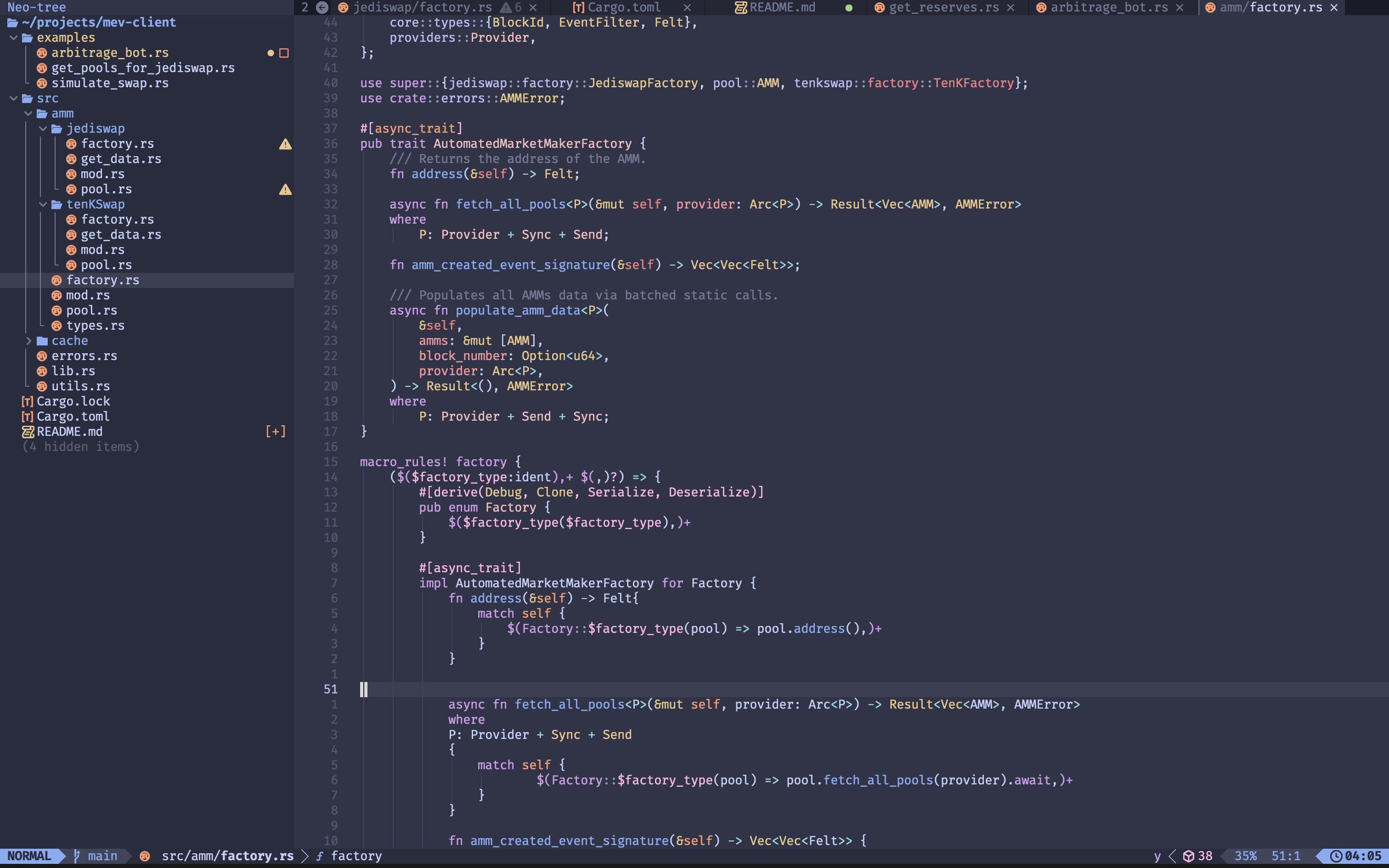Click modified square marker on arbitrage_bot.rs
The height and width of the screenshot is (868, 1389).
[283, 53]
